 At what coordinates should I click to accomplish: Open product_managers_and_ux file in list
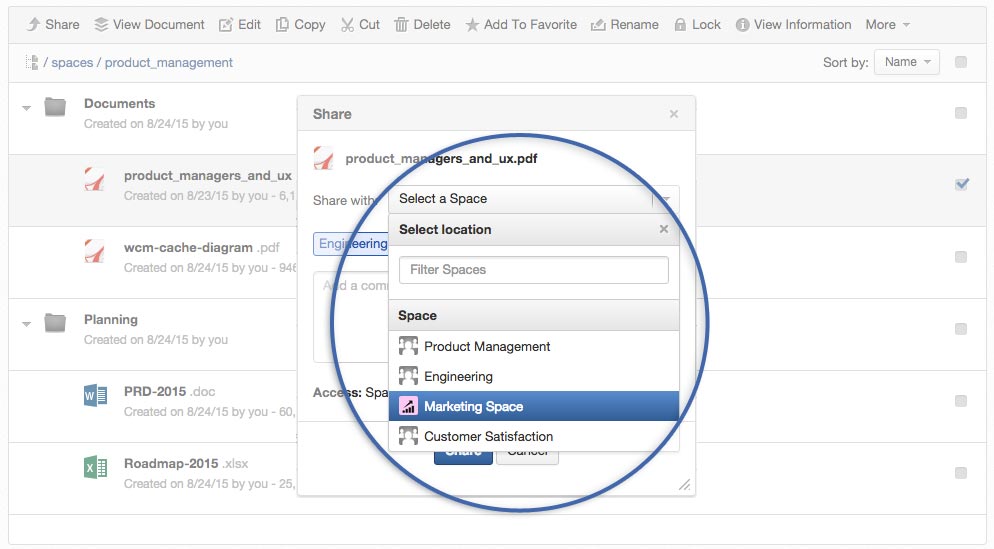208,176
